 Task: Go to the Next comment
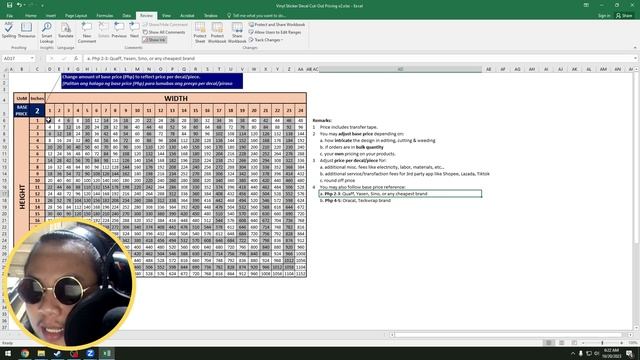134,31
